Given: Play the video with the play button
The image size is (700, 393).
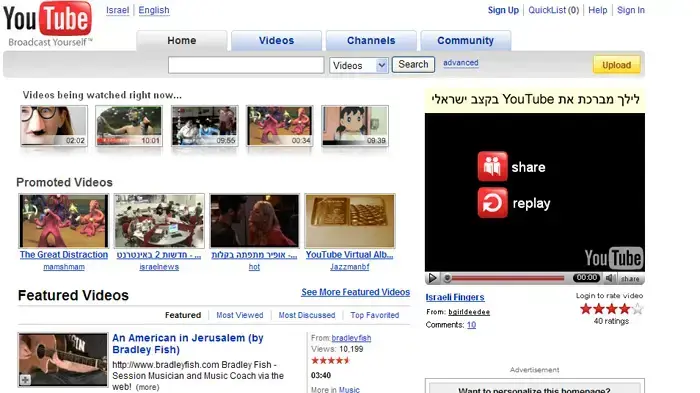Looking at the screenshot, I should [432, 278].
